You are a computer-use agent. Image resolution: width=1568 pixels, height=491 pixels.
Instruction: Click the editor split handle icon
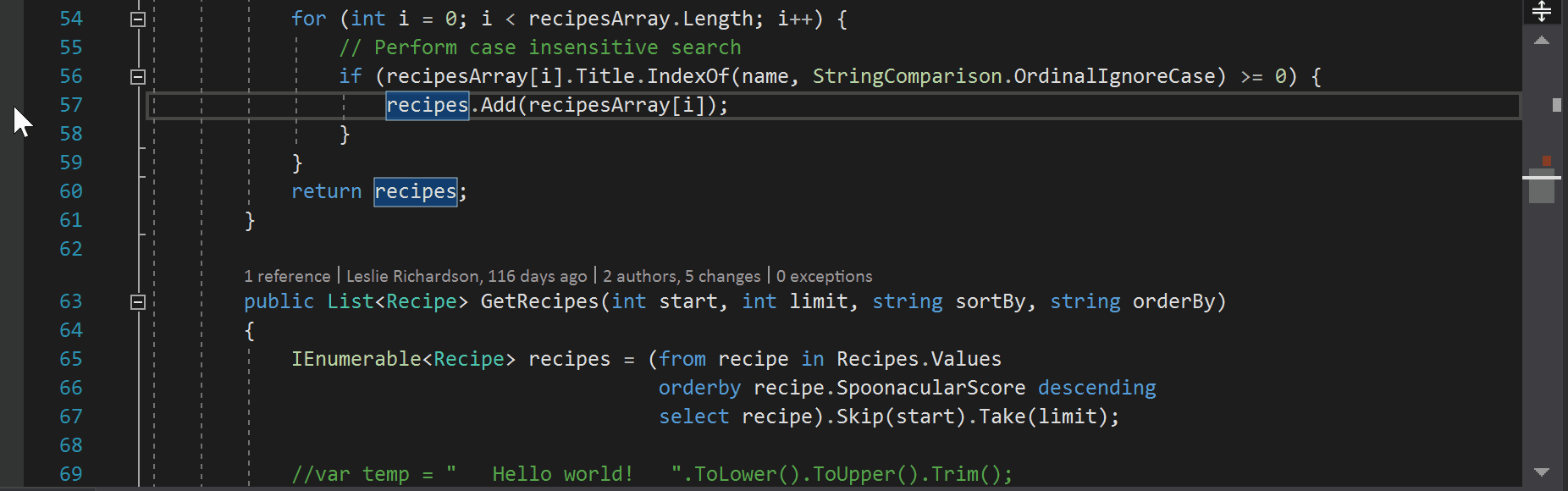point(1542,11)
